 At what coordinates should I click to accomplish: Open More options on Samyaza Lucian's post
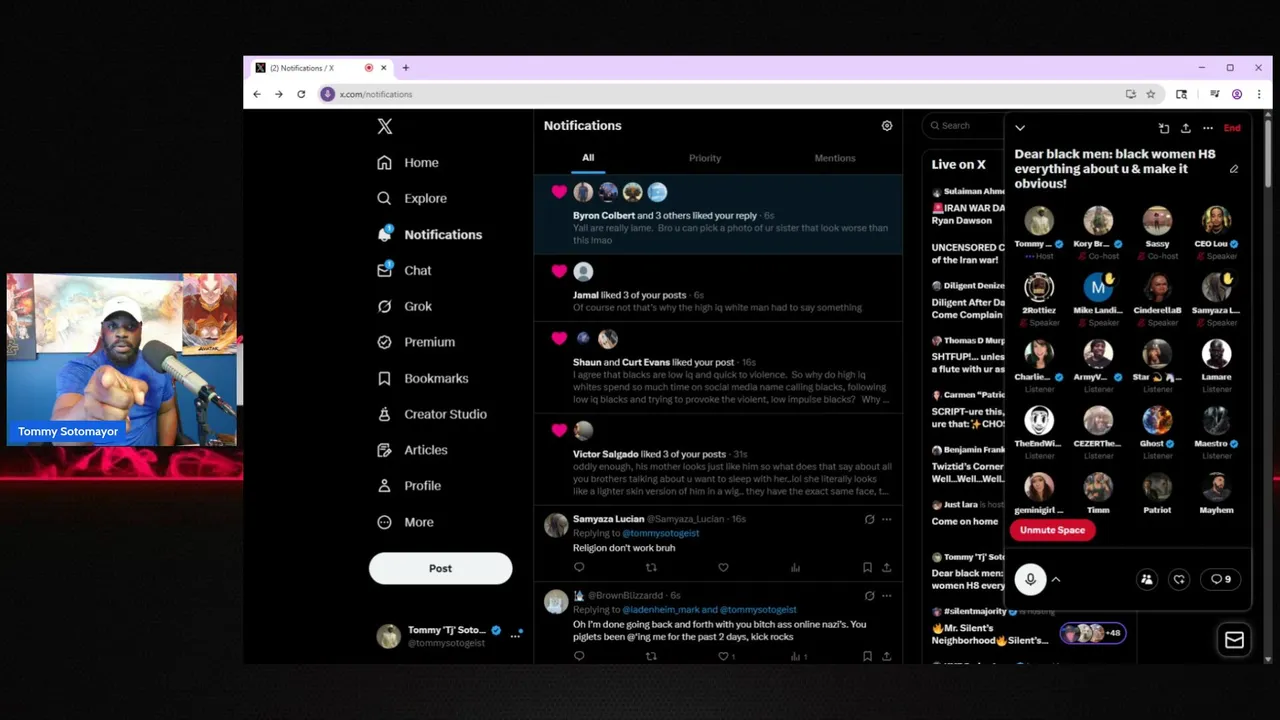pos(886,519)
